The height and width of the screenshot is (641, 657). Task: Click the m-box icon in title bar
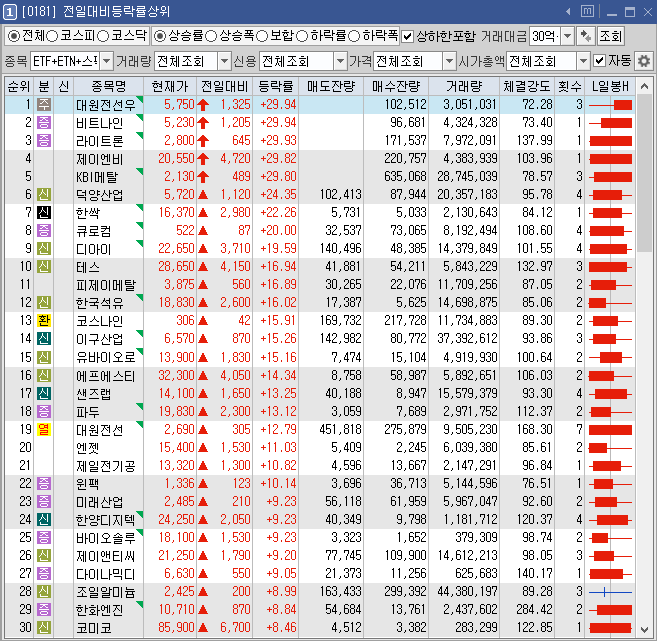point(587,11)
